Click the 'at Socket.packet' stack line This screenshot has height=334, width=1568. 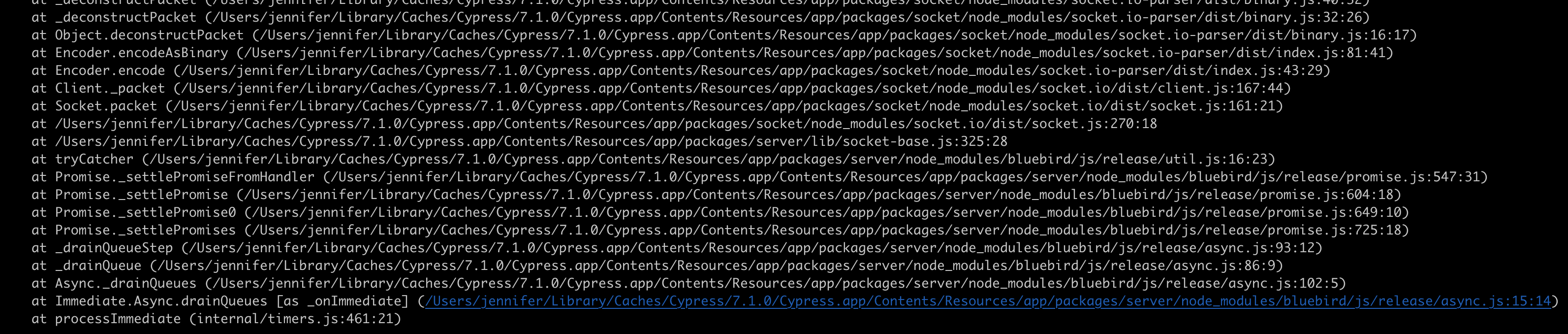point(657,106)
